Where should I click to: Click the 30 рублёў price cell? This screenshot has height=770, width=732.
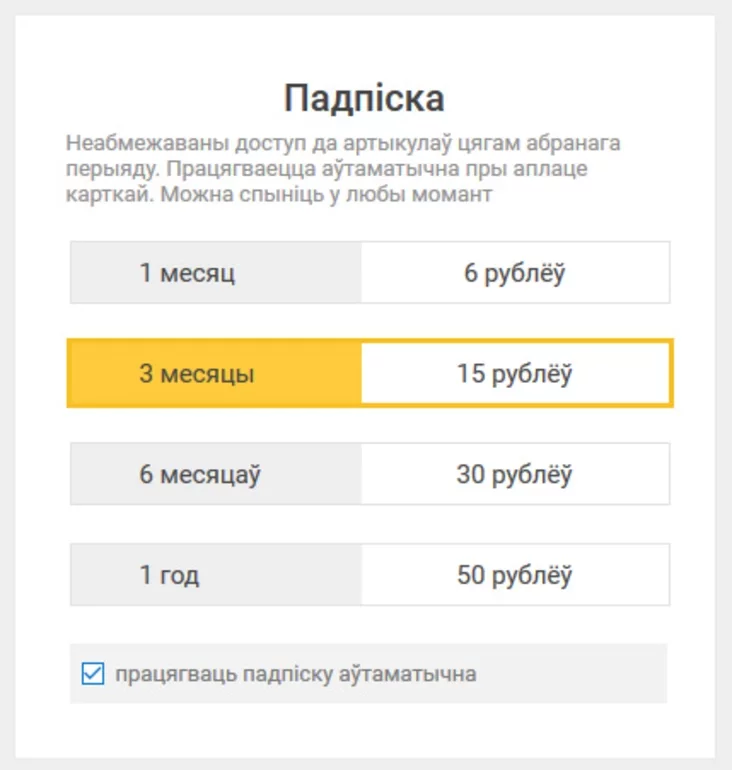515,475
